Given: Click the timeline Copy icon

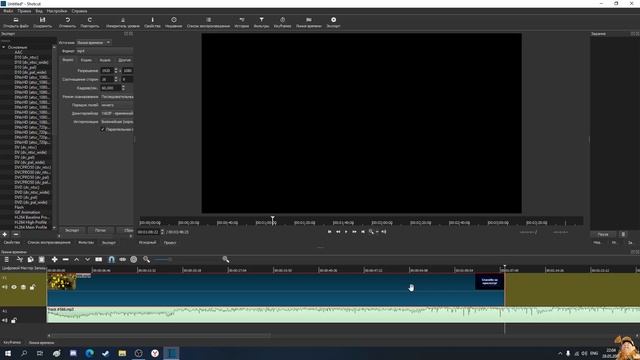Looking at the screenshot, I should pos(30,260).
